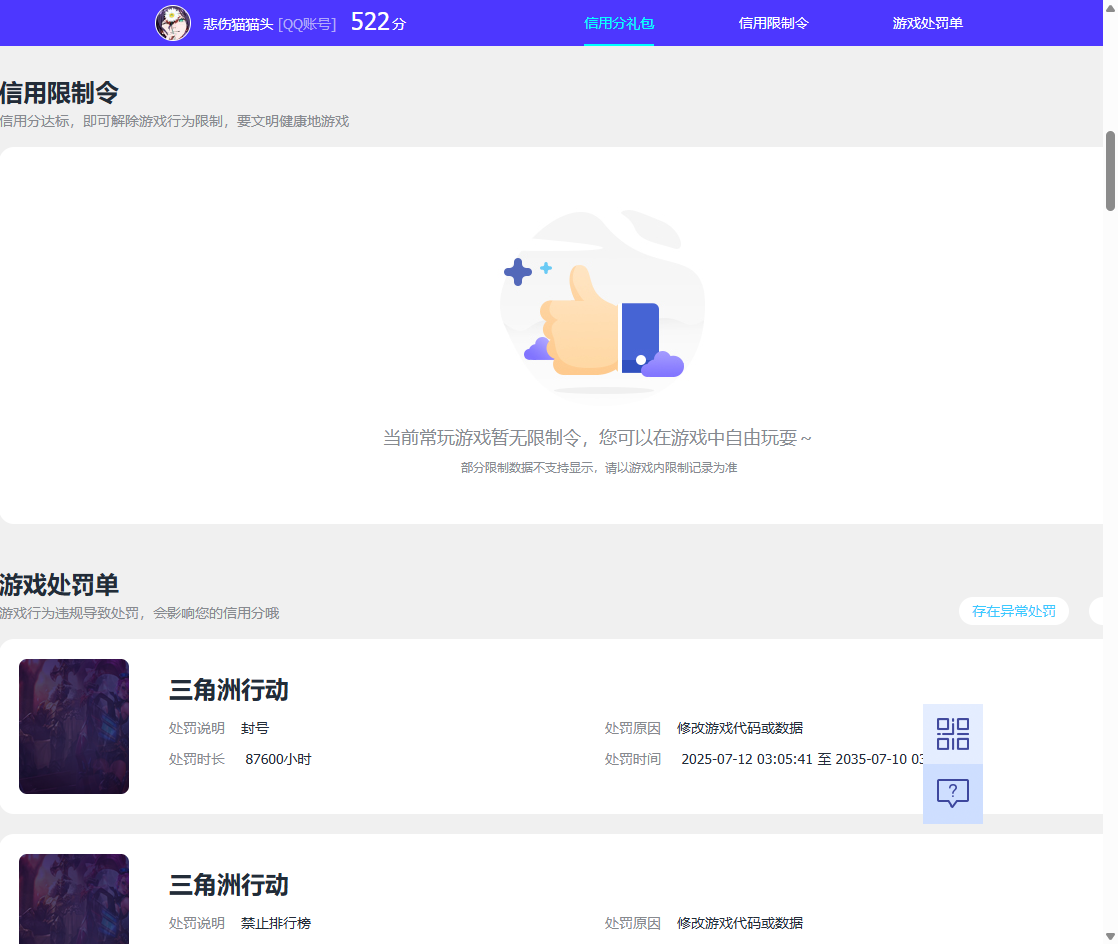
Task: Click the 522分 credit score
Action: coord(378,22)
